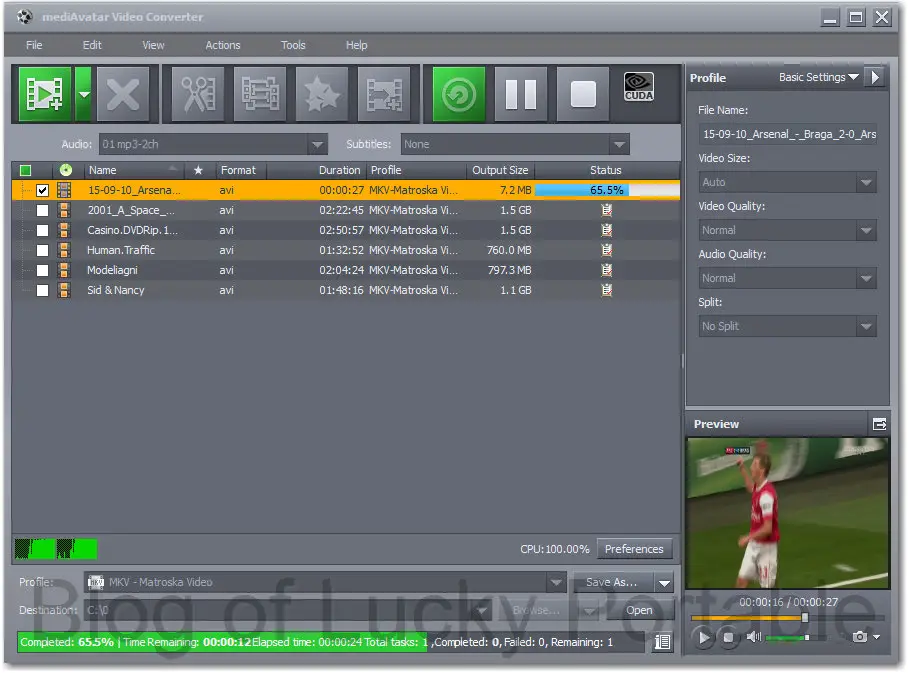The image size is (908, 673).
Task: Open the Add File dropdown arrow
Action: coord(84,94)
